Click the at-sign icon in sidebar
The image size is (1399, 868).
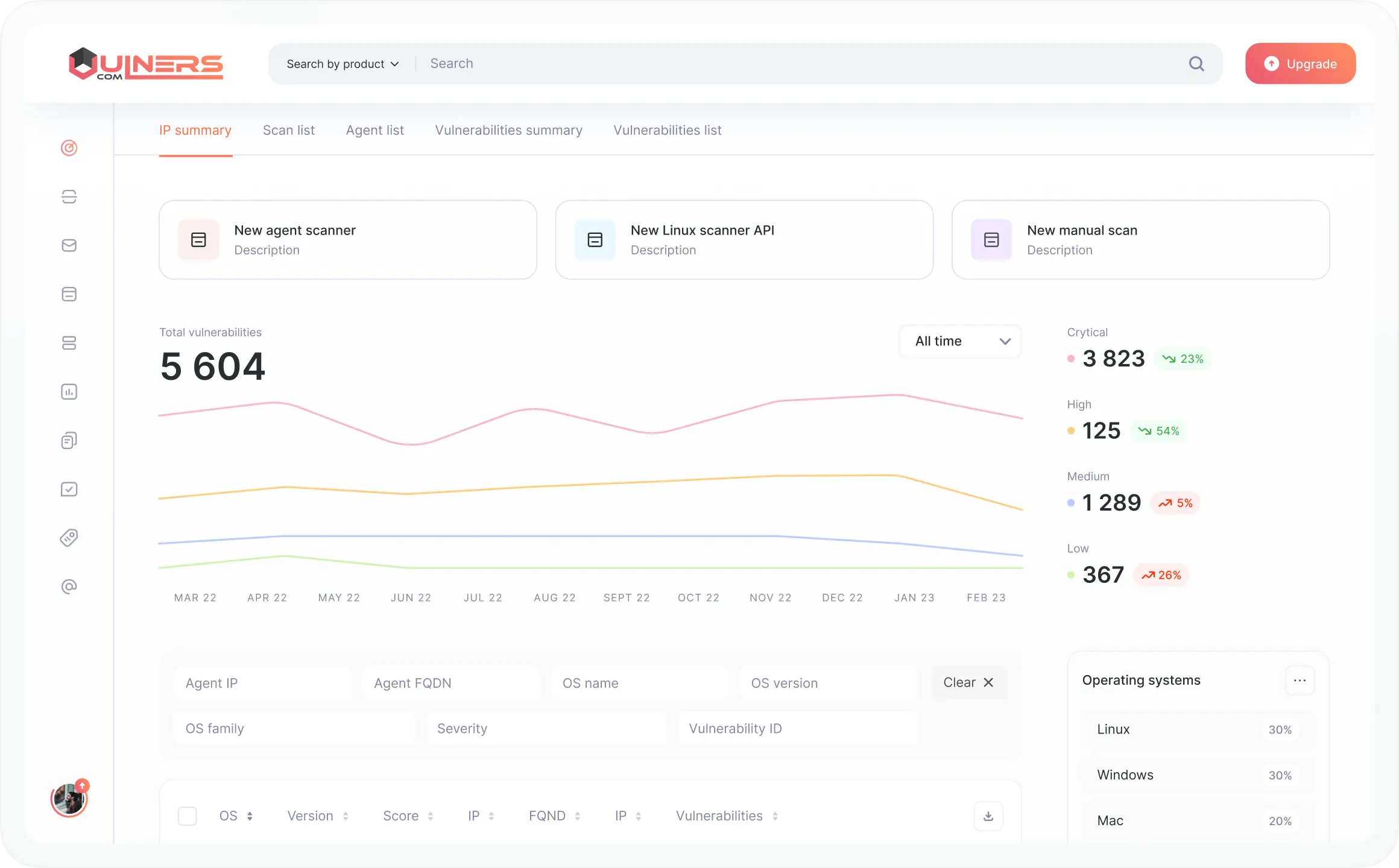[69, 587]
